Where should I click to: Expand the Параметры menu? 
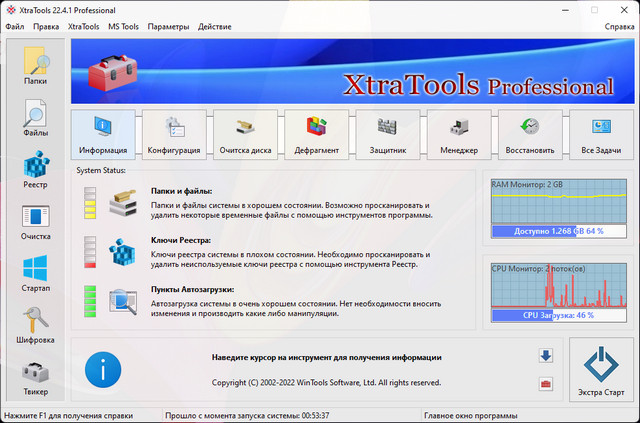click(167, 26)
